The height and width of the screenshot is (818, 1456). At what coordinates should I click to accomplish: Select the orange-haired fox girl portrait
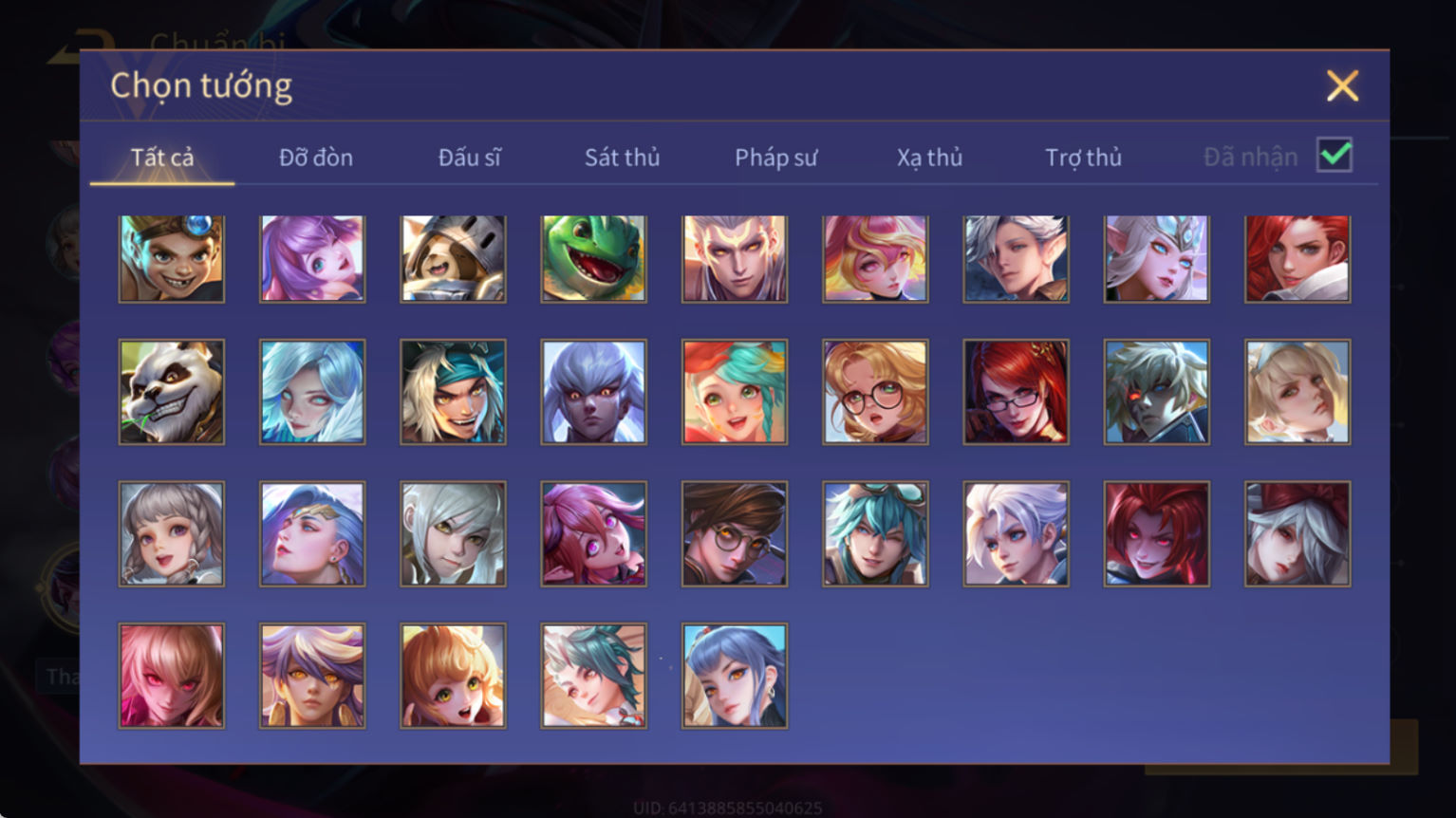pos(454,676)
